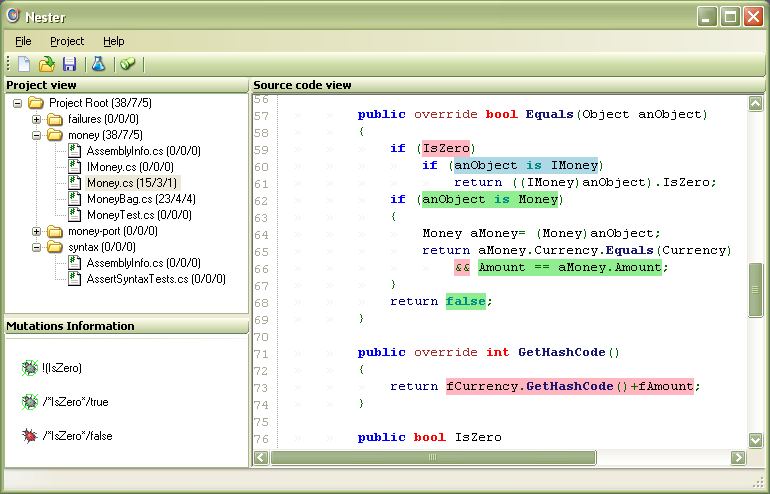Collapse the Project Root tree node
The width and height of the screenshot is (770, 494).
[17, 103]
